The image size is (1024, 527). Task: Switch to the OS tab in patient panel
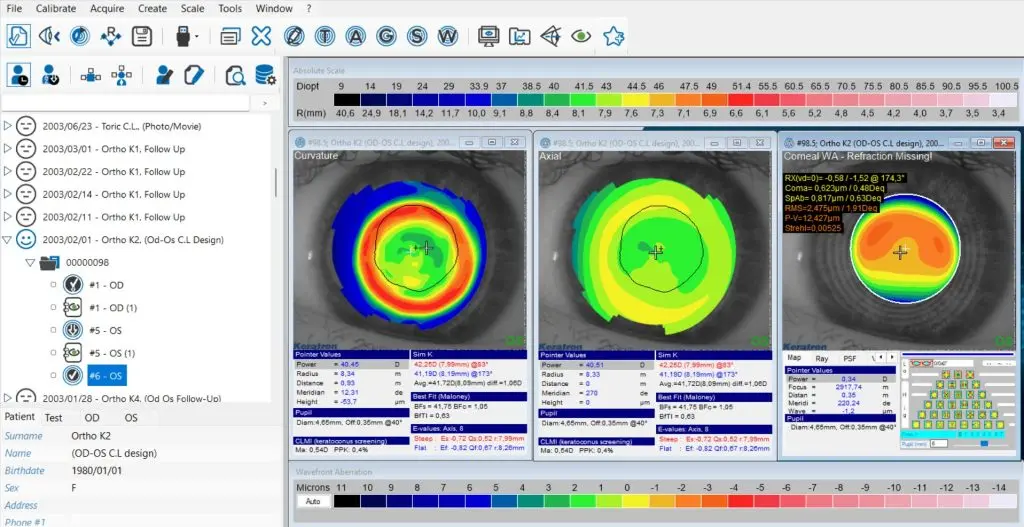131,417
